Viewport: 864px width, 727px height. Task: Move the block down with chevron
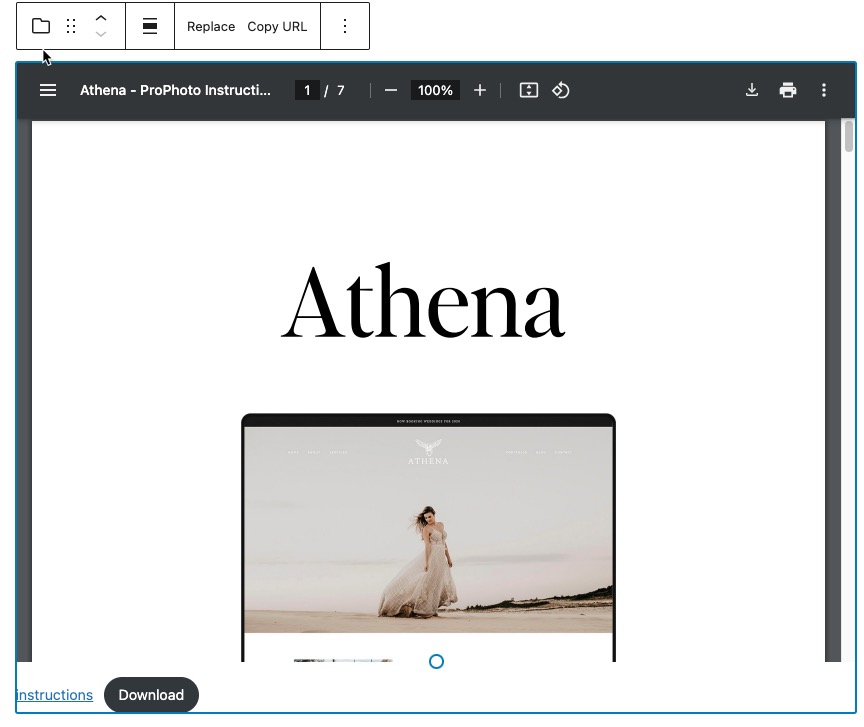[101, 34]
